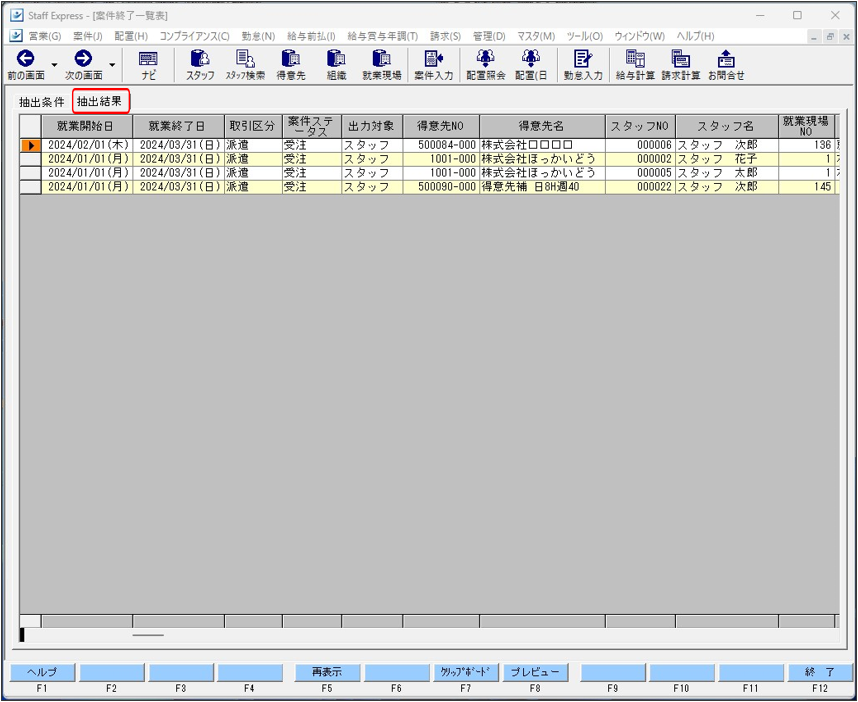Screen dimensions: 858x702
Task: Open the 勤怠(N) menu
Action: [258, 36]
